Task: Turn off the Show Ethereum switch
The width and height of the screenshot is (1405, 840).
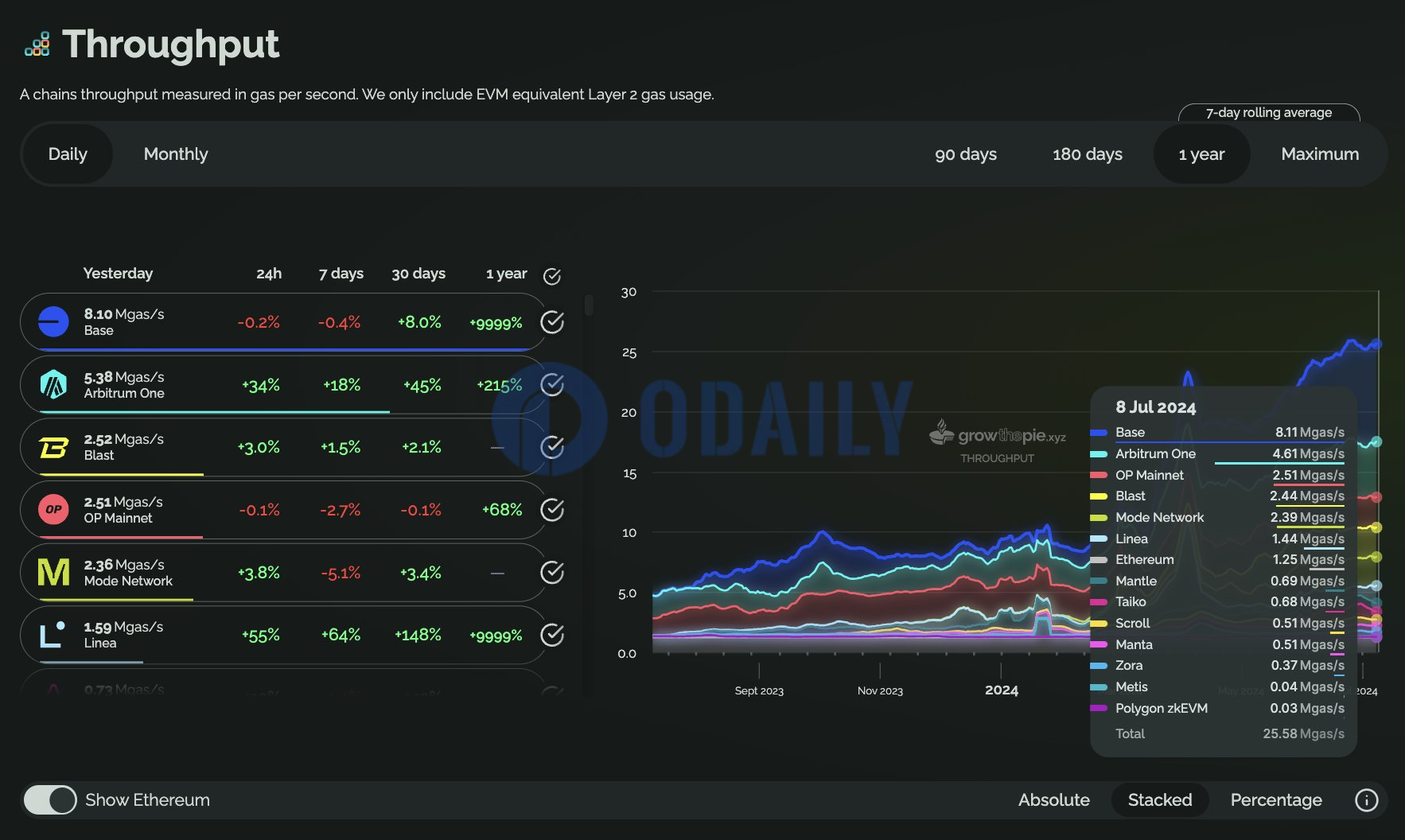Action: pos(50,800)
